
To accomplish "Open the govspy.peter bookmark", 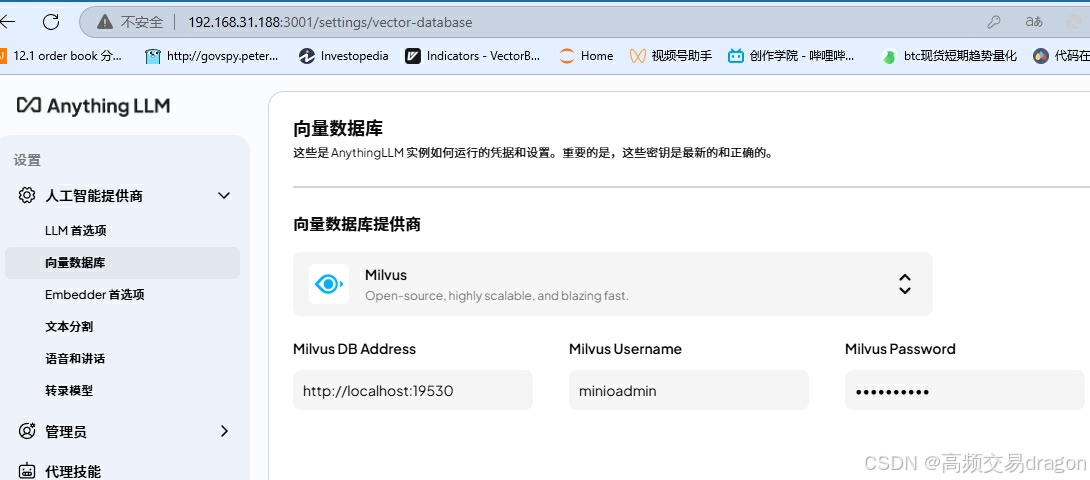I will (x=212, y=56).
